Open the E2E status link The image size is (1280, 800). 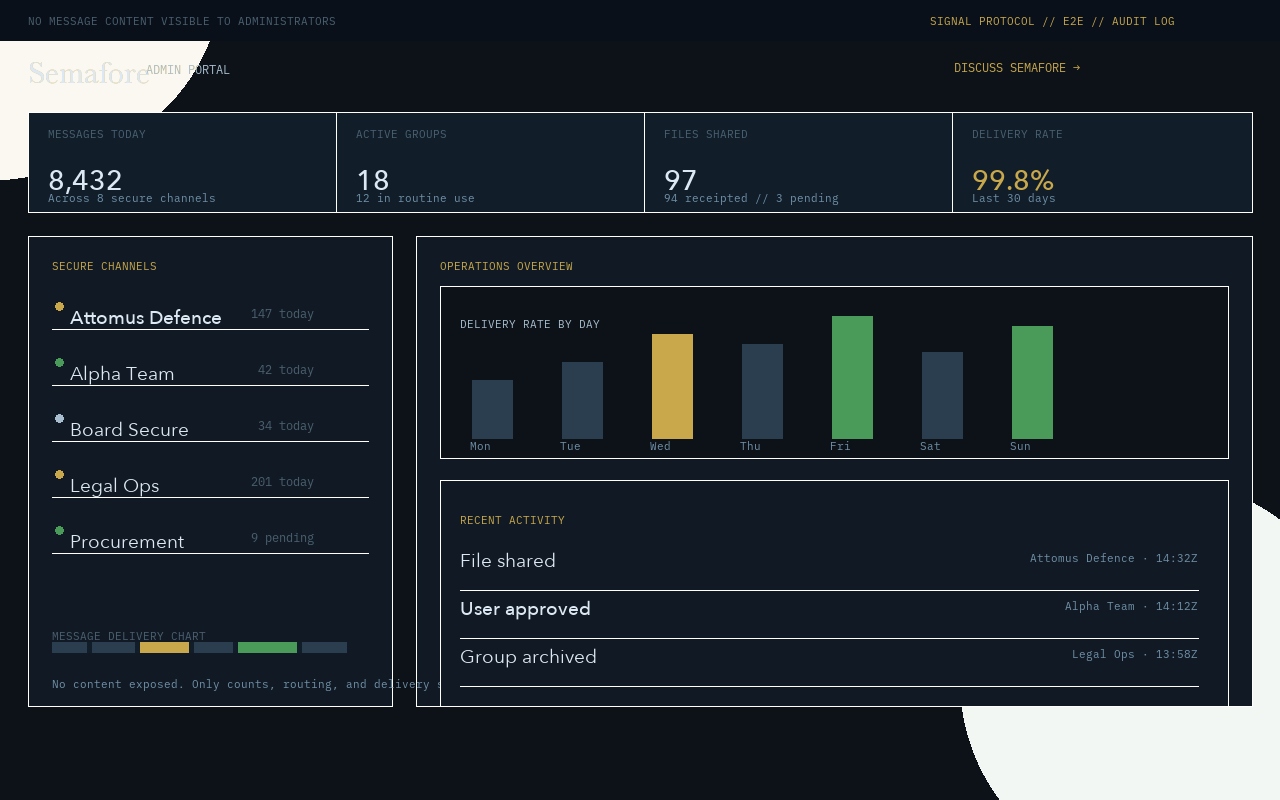[x=1073, y=20]
